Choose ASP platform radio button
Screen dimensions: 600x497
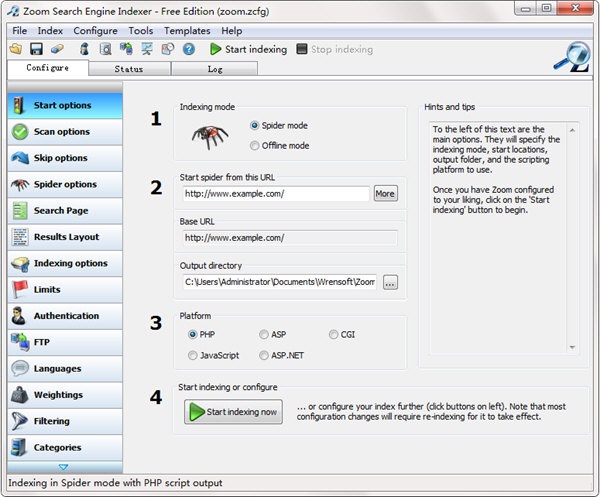tap(264, 335)
